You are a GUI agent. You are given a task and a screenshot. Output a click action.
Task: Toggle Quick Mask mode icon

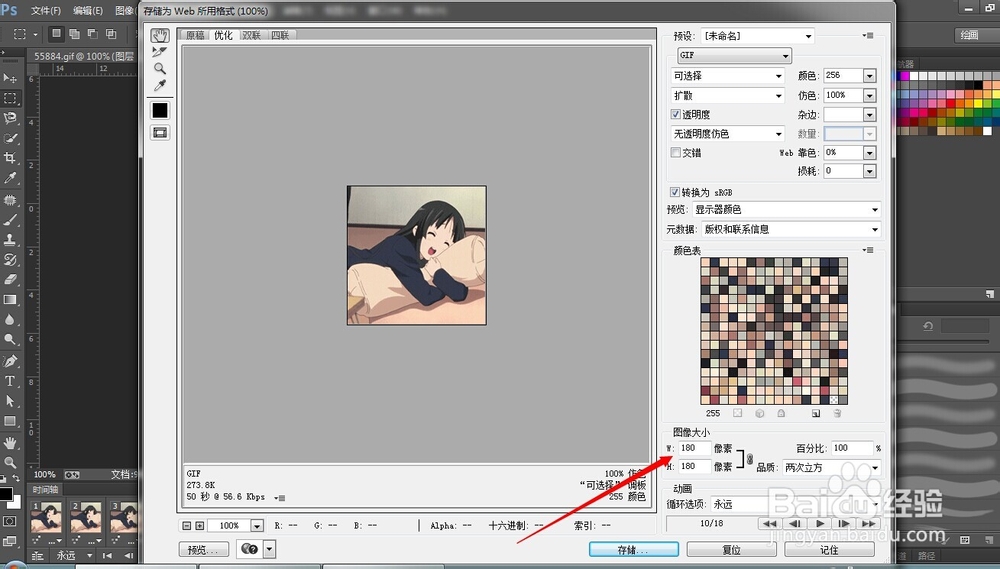[10, 521]
